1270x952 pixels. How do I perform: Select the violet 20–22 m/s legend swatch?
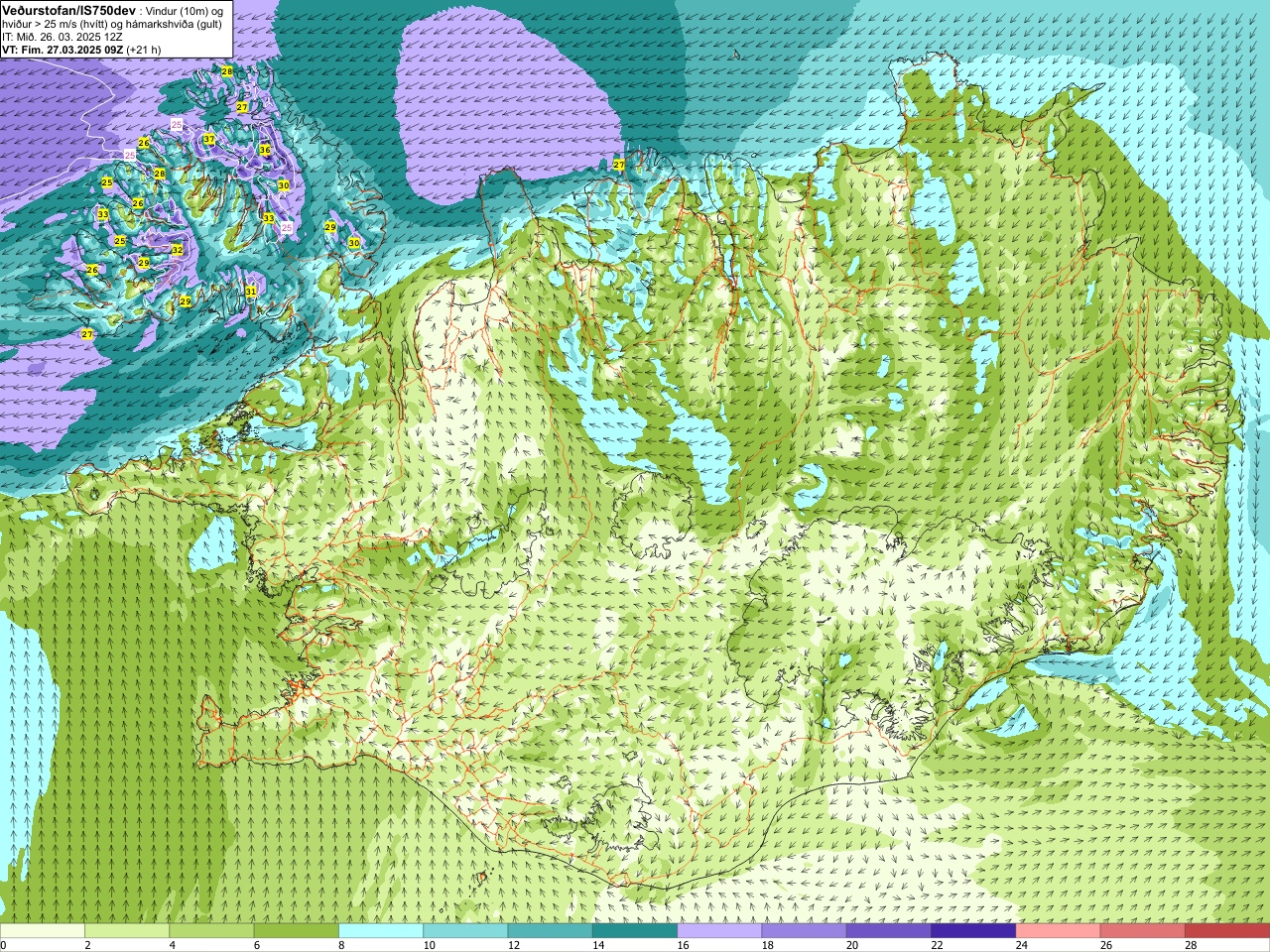coord(888,931)
